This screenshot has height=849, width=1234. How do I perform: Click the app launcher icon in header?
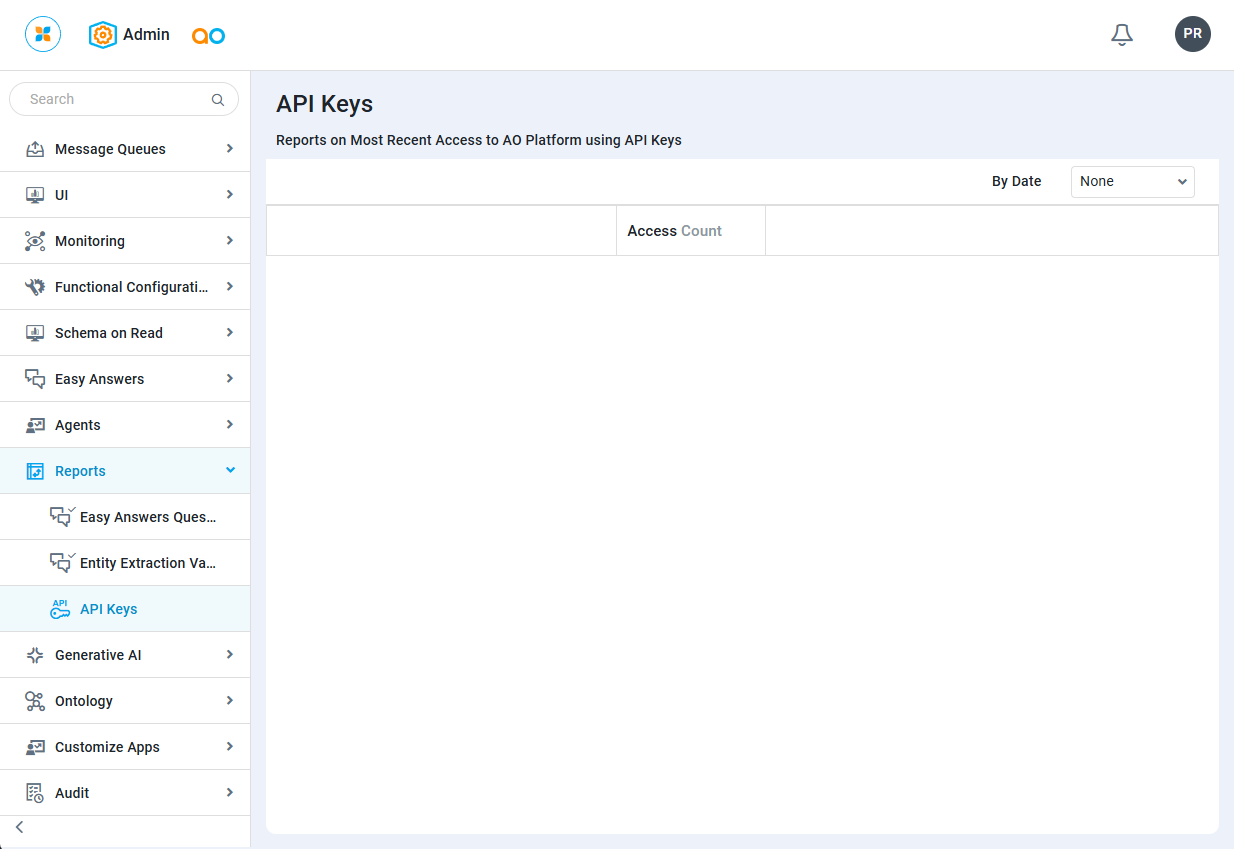point(43,34)
